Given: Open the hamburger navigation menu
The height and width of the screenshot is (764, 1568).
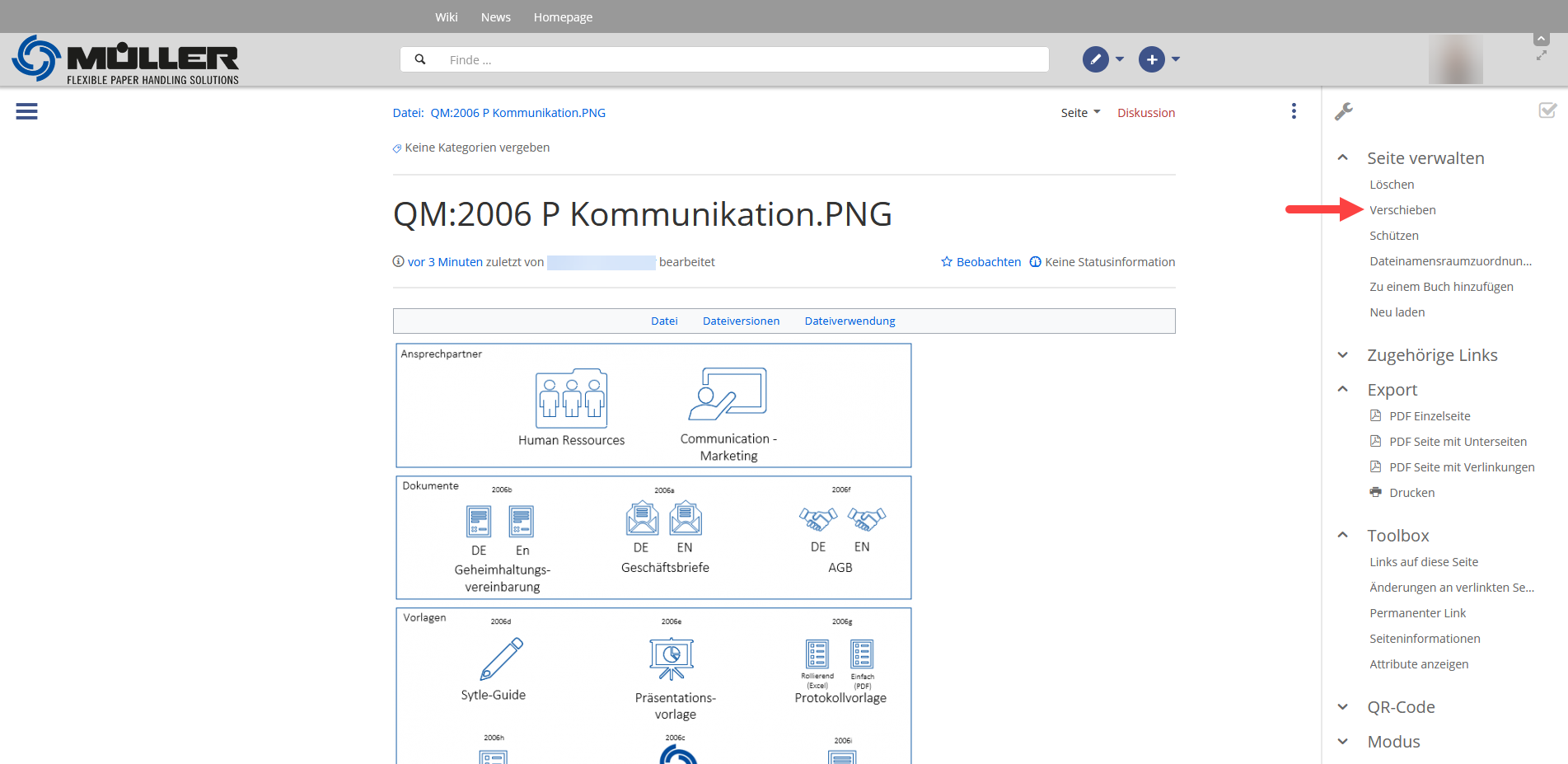Looking at the screenshot, I should [26, 111].
